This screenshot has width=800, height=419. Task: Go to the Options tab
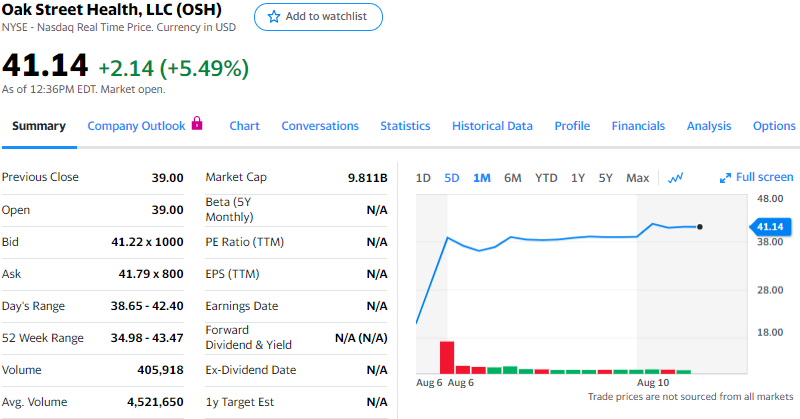[x=774, y=126]
